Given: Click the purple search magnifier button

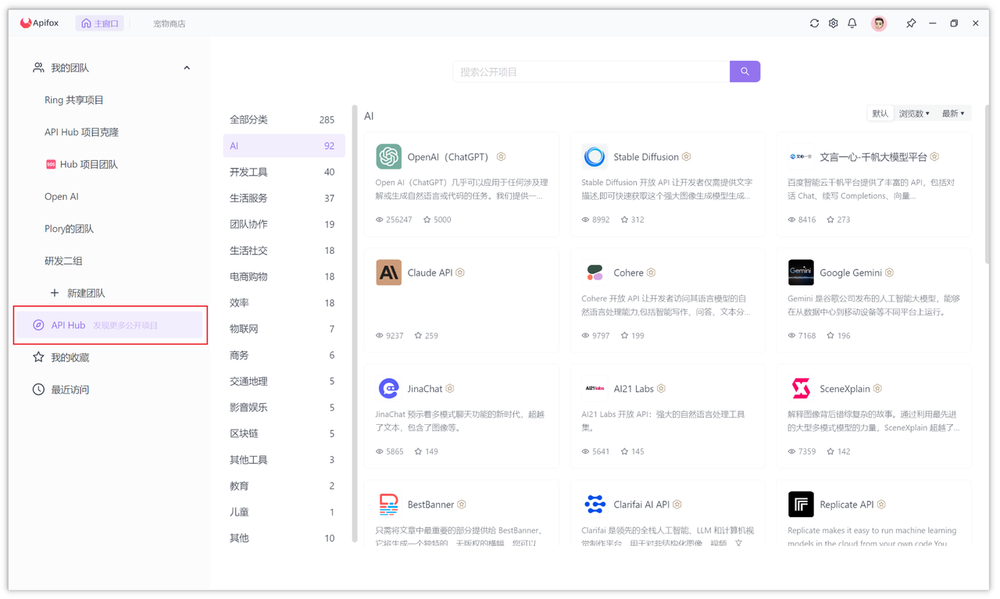Looking at the screenshot, I should click(744, 71).
